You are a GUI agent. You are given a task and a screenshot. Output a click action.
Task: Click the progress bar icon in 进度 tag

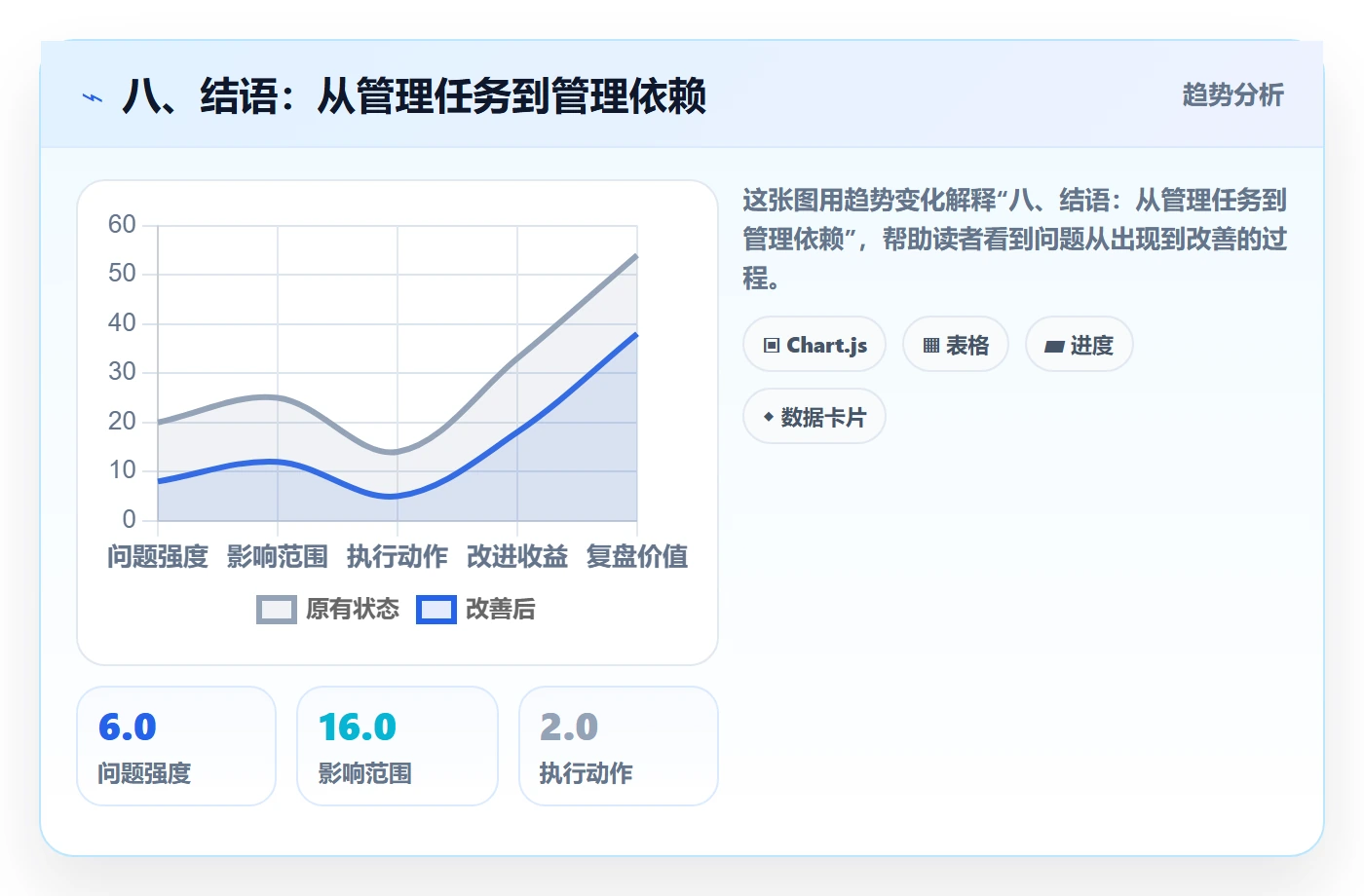[1054, 346]
